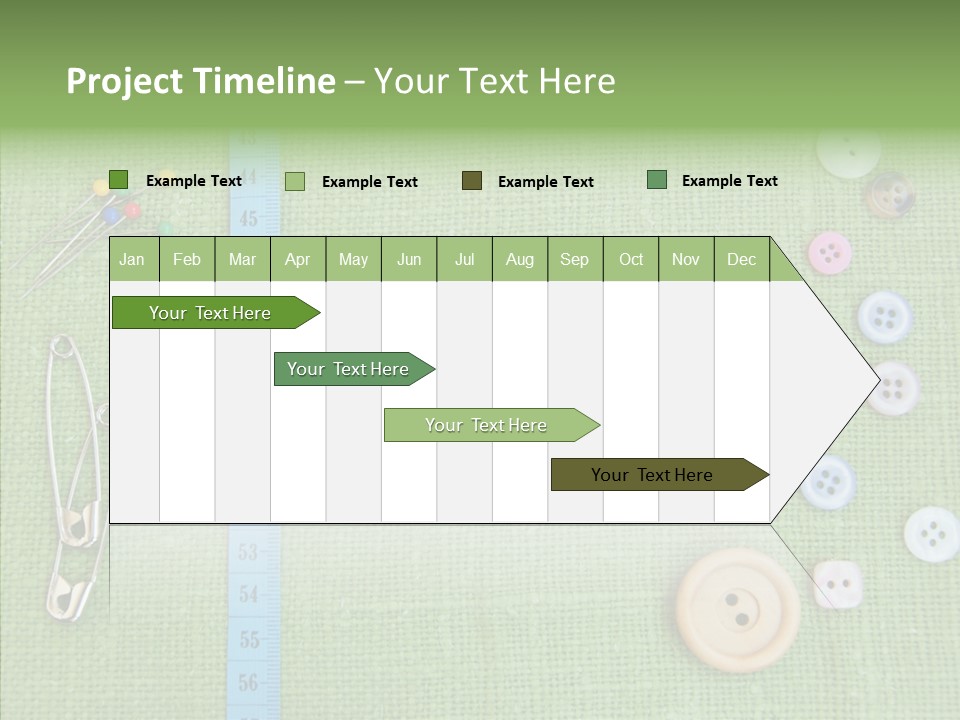Image resolution: width=960 pixels, height=720 pixels.
Task: Click the Feb month header cell
Action: tap(187, 259)
